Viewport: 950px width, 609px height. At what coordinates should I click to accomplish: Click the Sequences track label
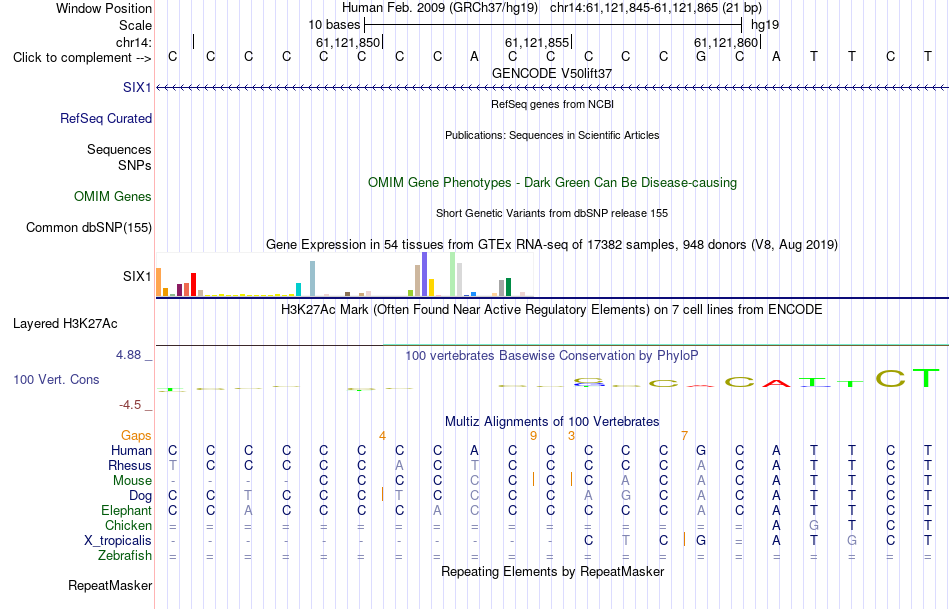click(x=119, y=149)
